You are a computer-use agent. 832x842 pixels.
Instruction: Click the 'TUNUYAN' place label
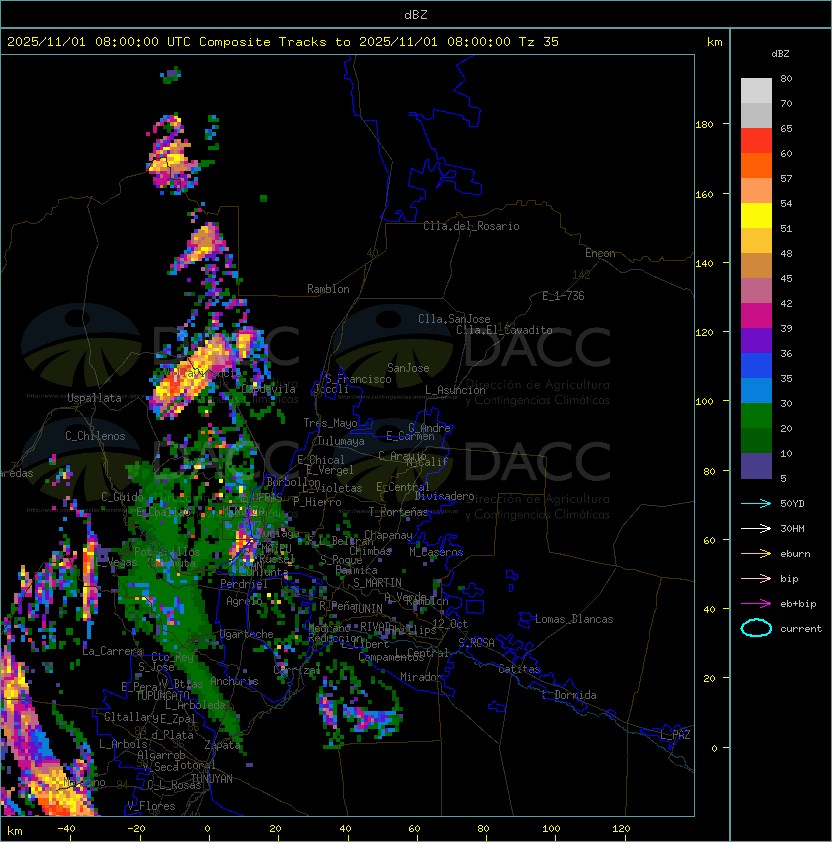(x=212, y=779)
